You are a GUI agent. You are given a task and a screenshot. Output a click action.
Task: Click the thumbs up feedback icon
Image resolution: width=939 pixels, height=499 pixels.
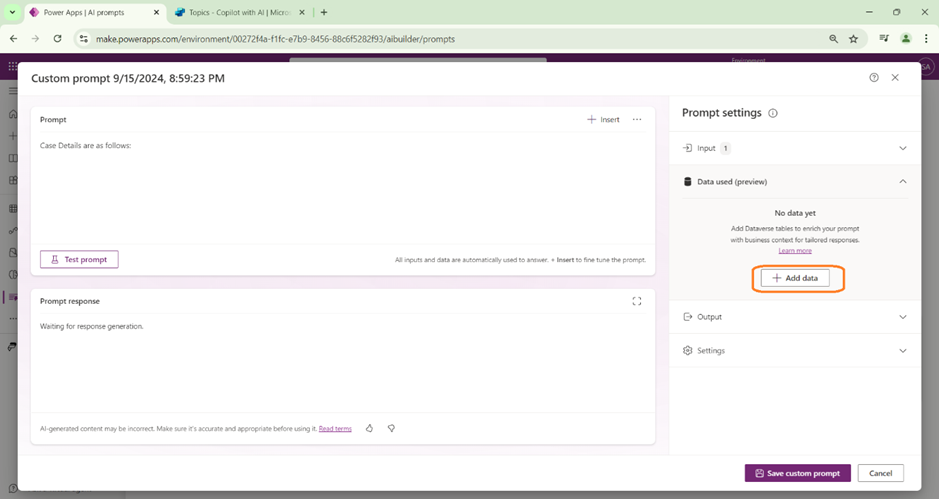tap(369, 428)
